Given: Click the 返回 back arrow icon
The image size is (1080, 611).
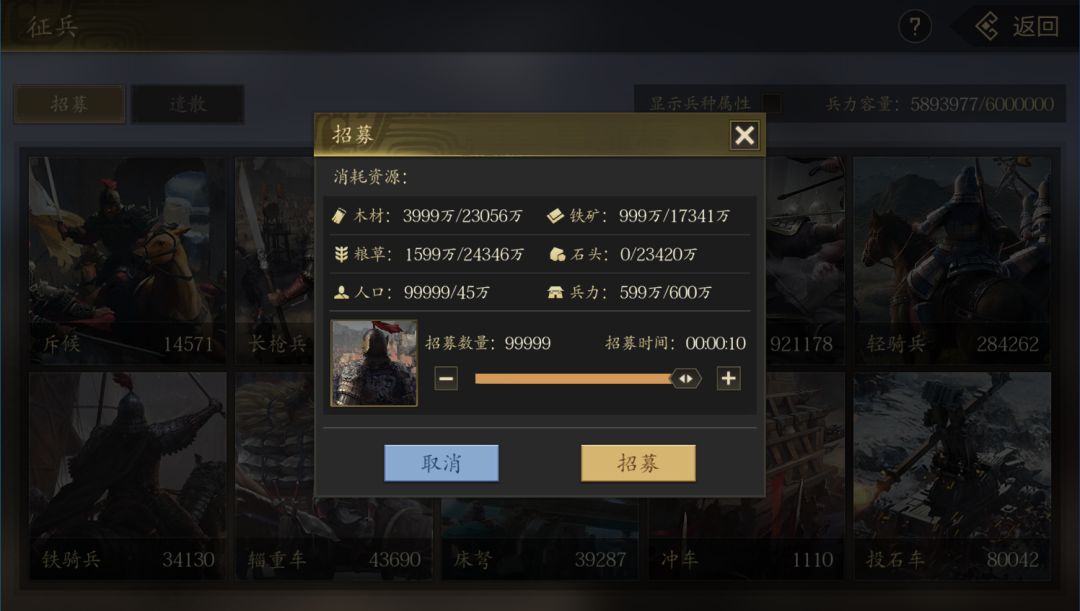Looking at the screenshot, I should [988, 27].
